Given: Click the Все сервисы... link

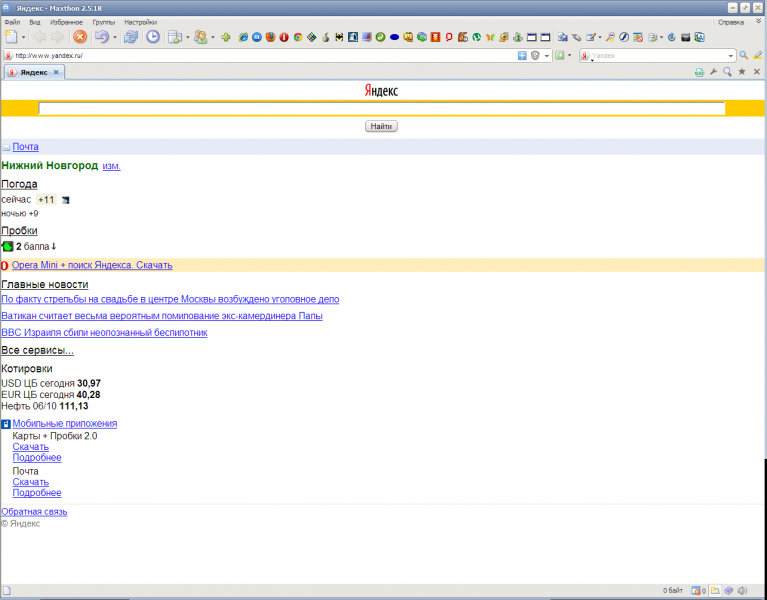Looking at the screenshot, I should pos(37,350).
